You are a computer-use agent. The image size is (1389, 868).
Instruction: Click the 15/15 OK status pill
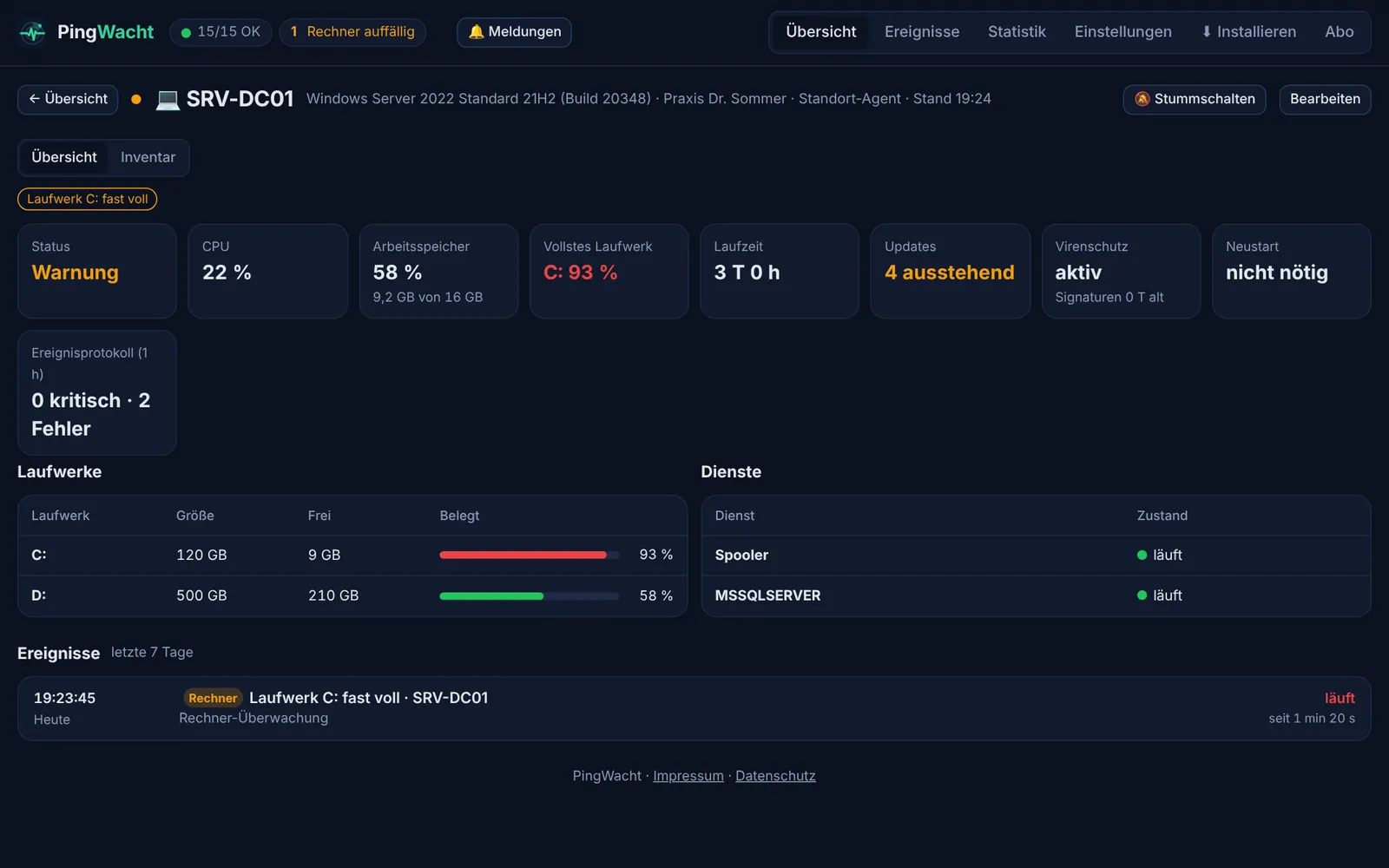[x=221, y=32]
